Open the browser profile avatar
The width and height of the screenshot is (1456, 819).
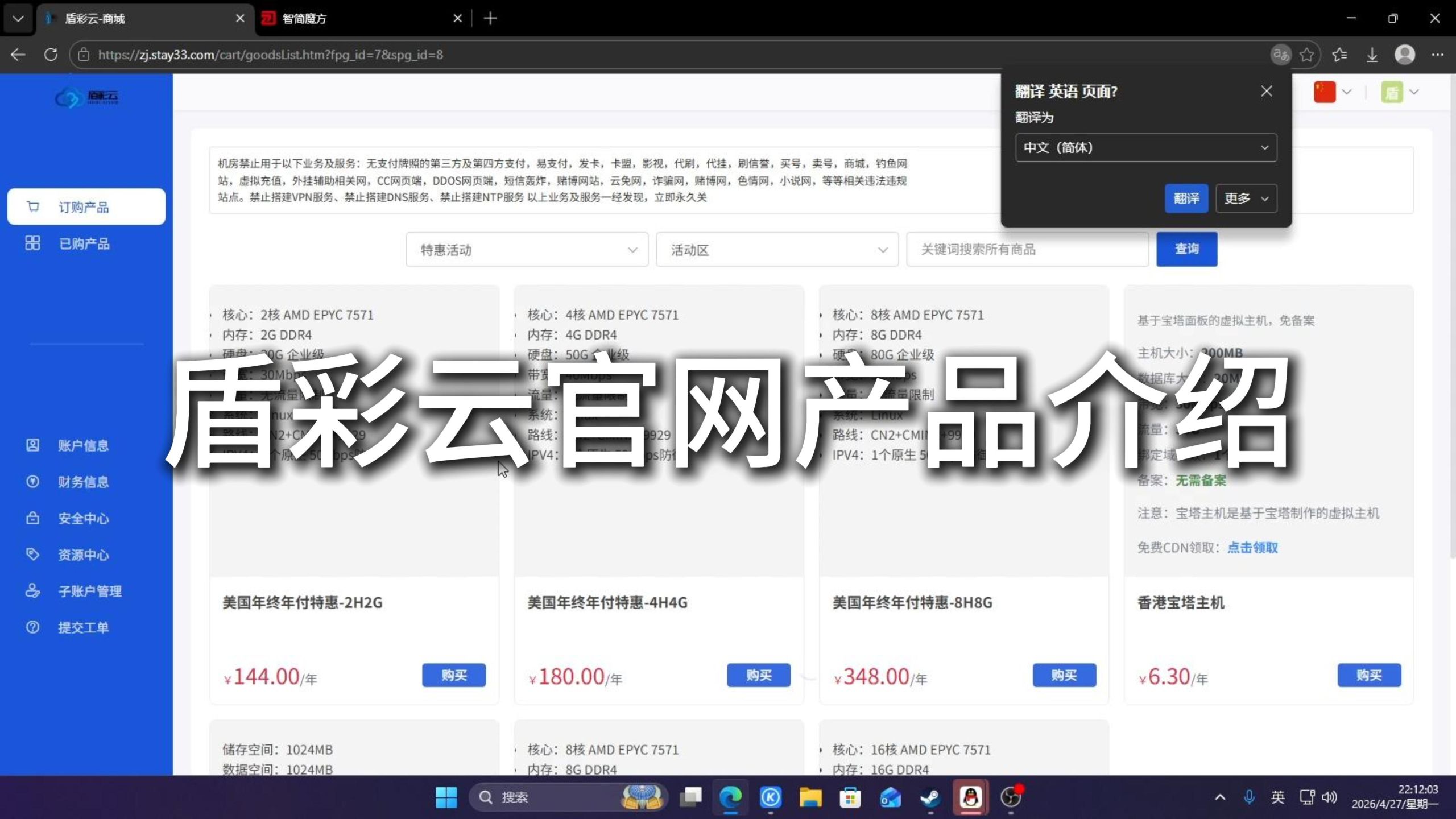[1405, 55]
